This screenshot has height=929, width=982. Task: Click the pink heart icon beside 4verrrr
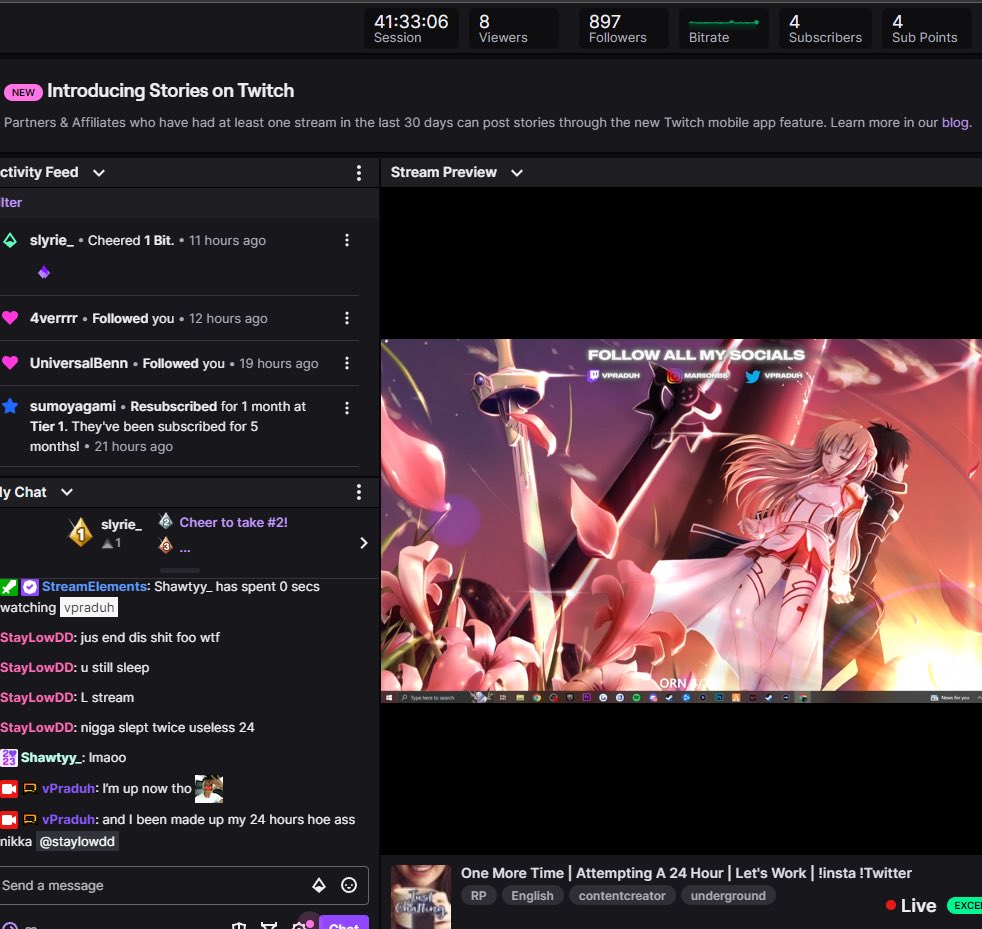coord(9,318)
